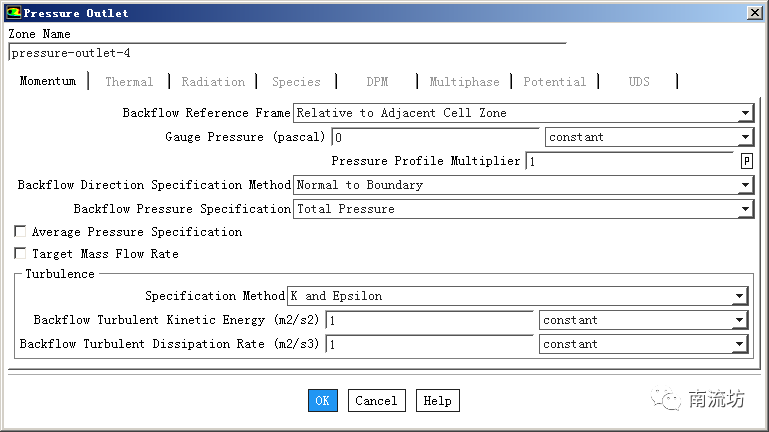Open Turbulent Dissipation Rate constant dropdown
The width and height of the screenshot is (769, 432).
739,344
